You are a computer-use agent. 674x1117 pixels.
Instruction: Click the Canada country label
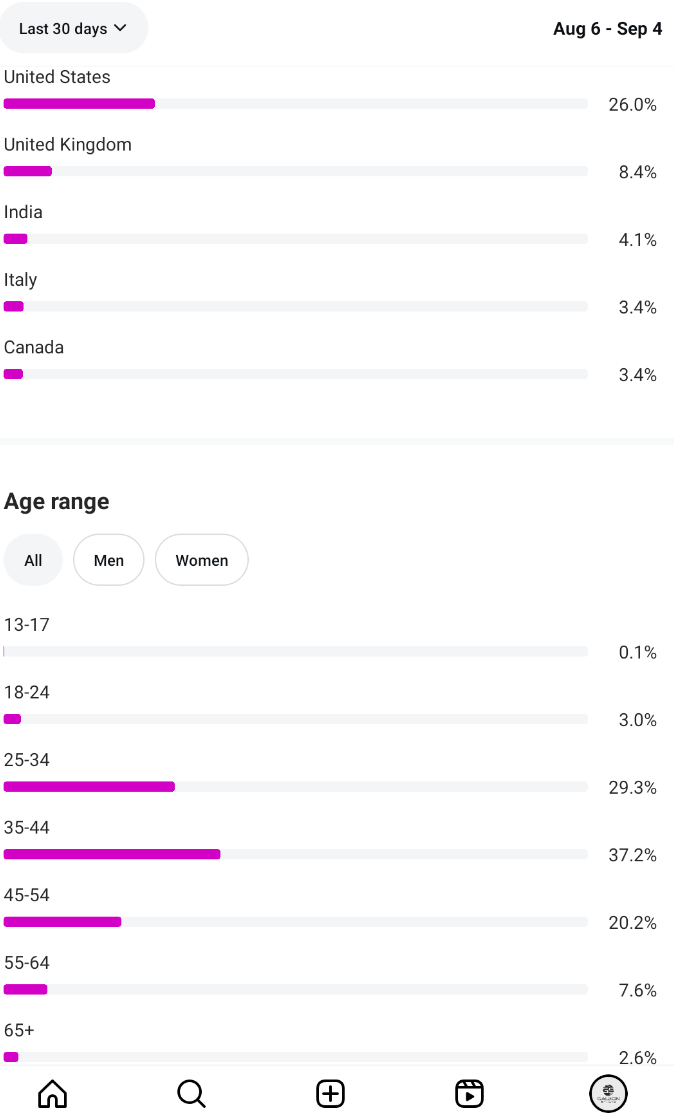click(34, 348)
